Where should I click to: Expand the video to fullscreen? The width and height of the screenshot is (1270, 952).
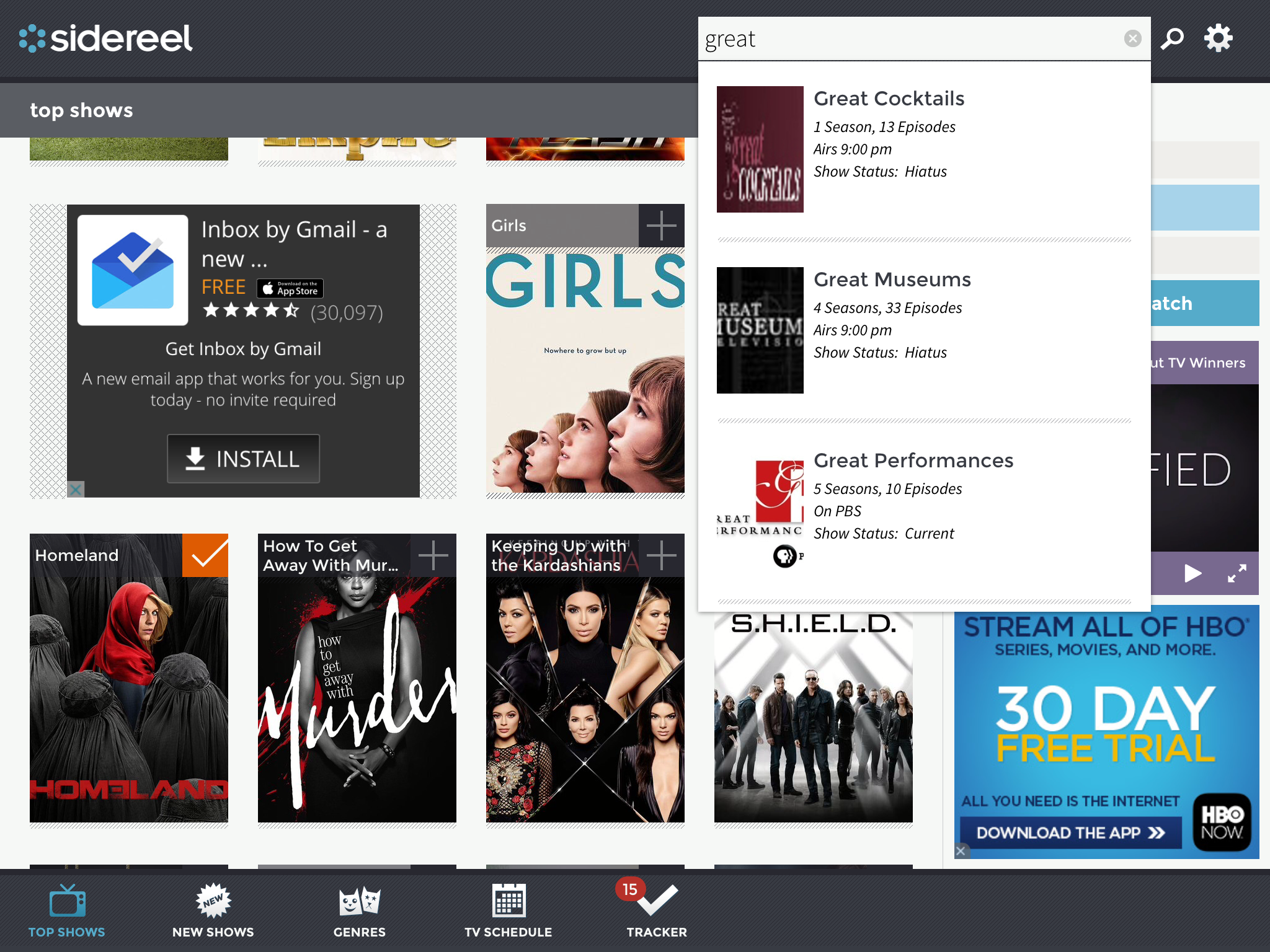[1237, 573]
